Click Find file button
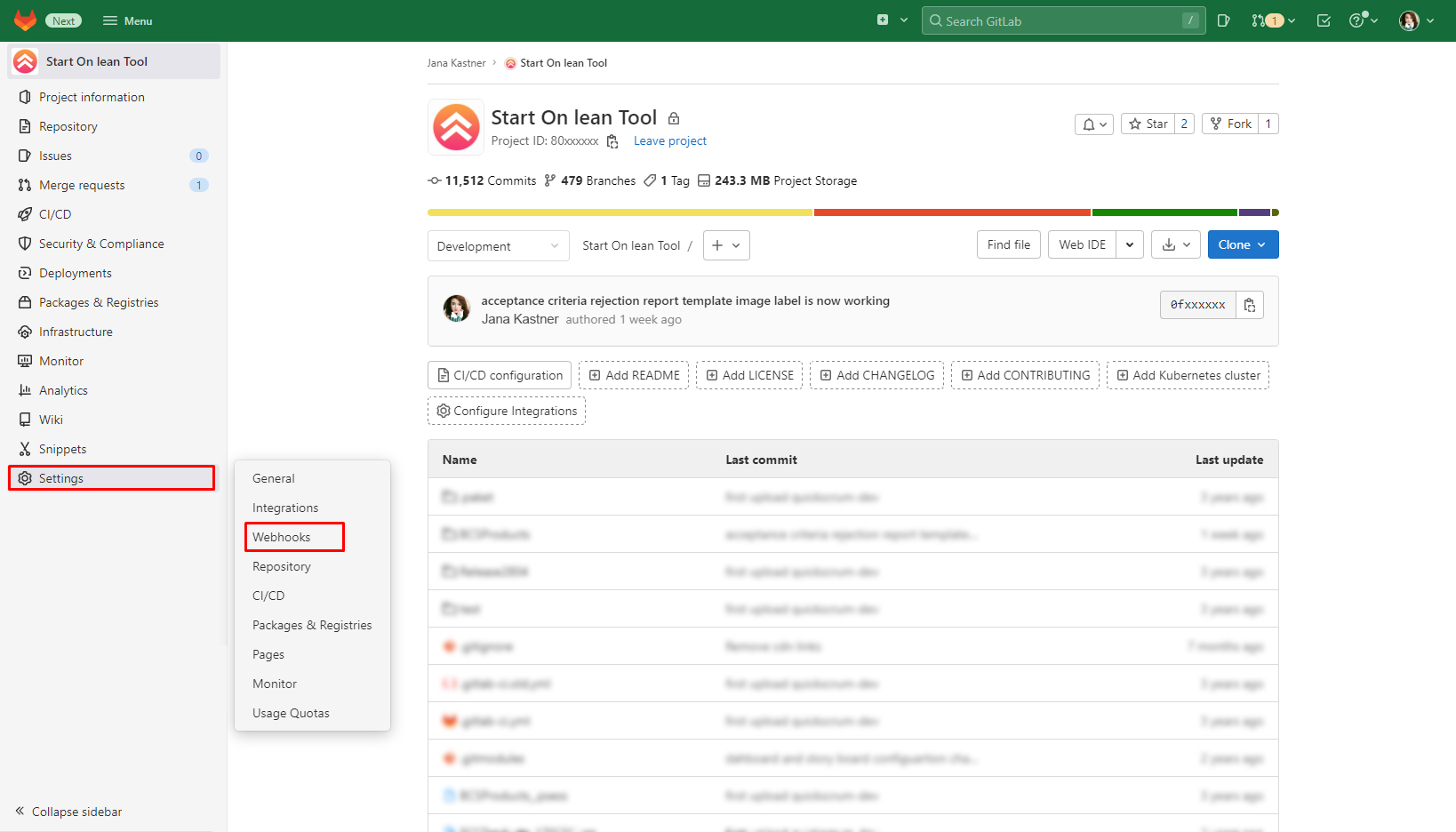Image resolution: width=1456 pixels, height=832 pixels. click(1009, 244)
